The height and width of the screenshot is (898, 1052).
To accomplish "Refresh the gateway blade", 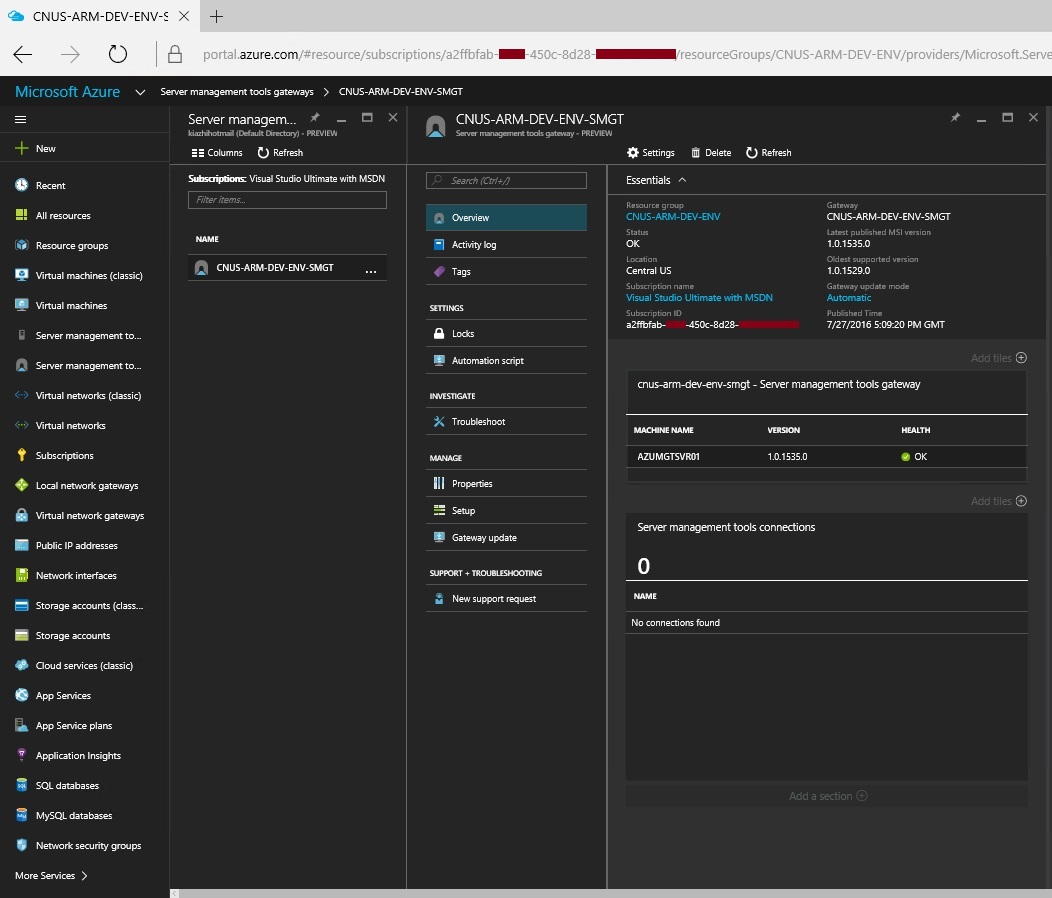I will [769, 152].
